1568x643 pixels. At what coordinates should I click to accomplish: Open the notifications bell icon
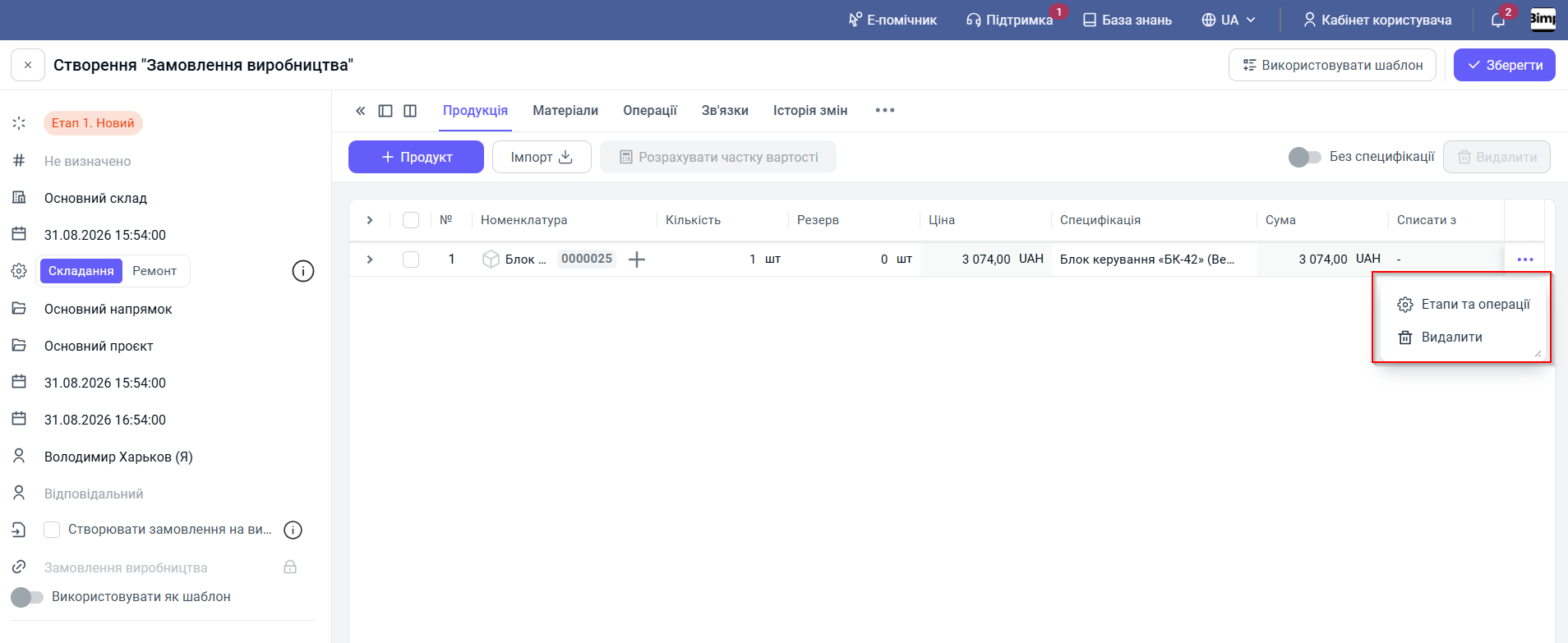coord(1498,20)
